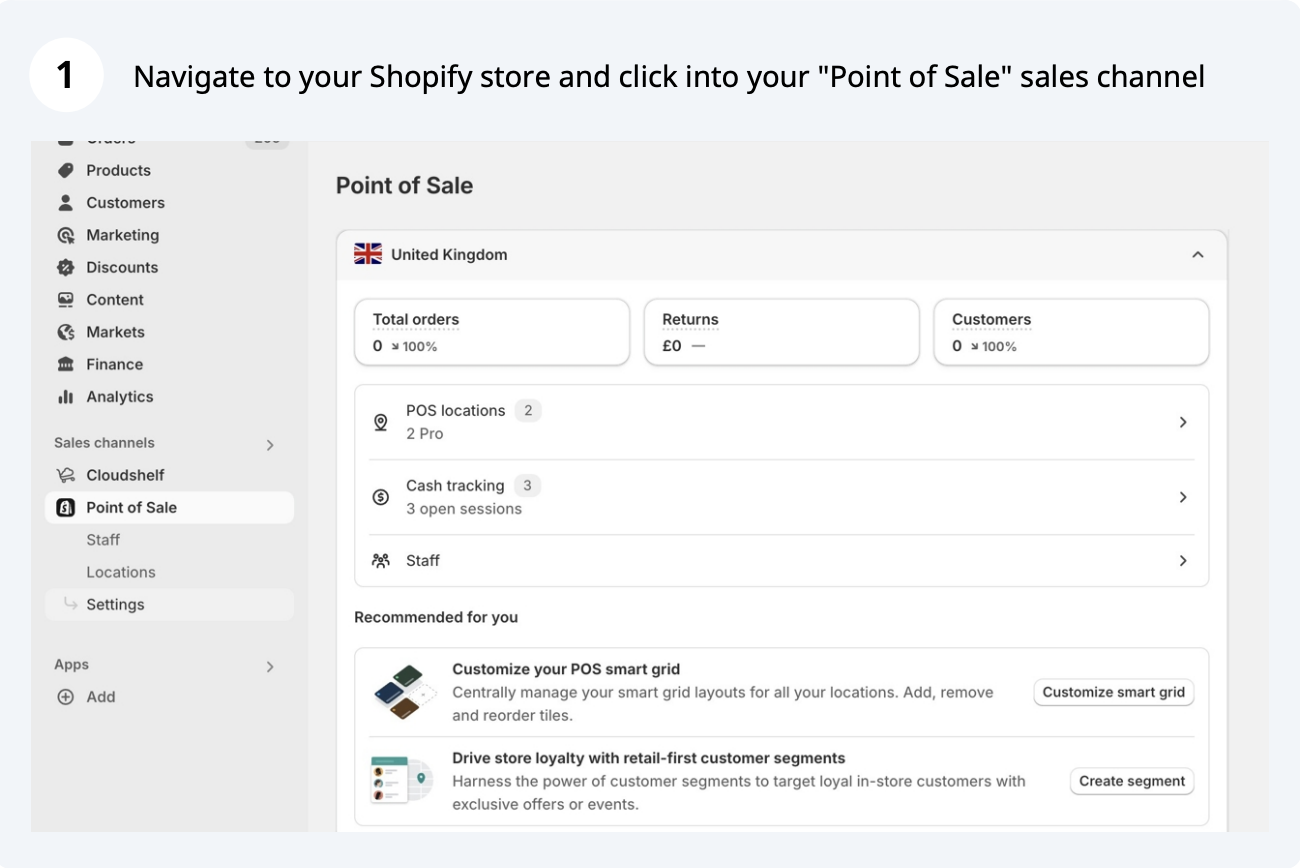Click the customer segments illustration
1300x868 pixels.
[x=402, y=780]
